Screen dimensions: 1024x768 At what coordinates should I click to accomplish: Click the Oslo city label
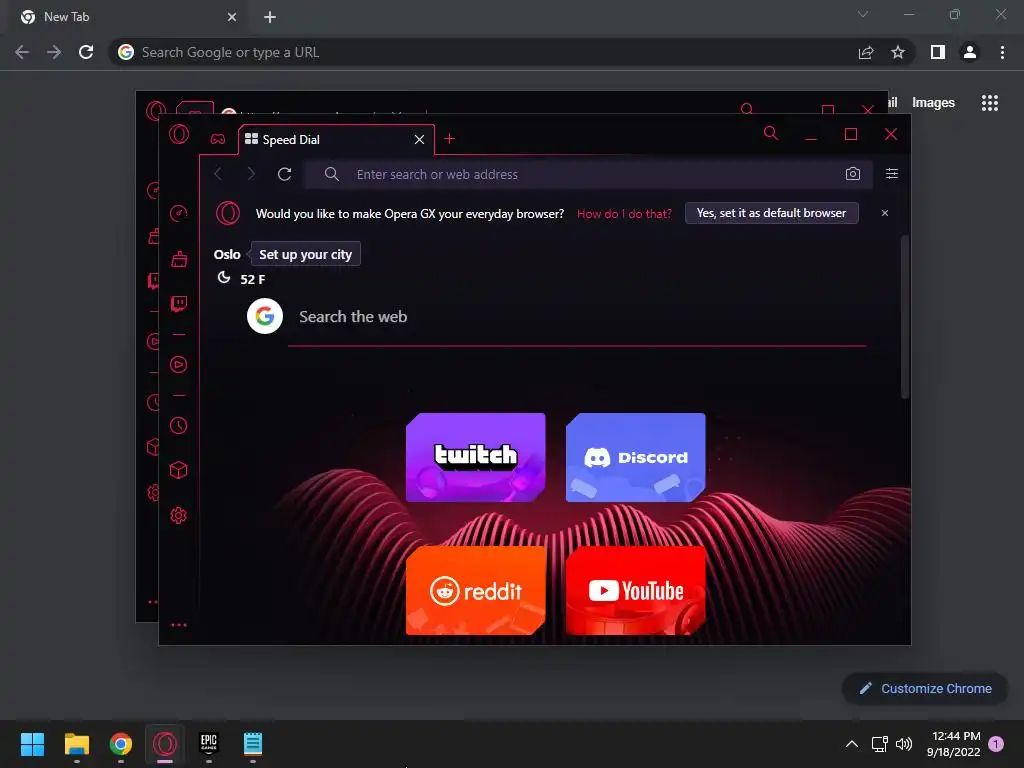pos(227,254)
